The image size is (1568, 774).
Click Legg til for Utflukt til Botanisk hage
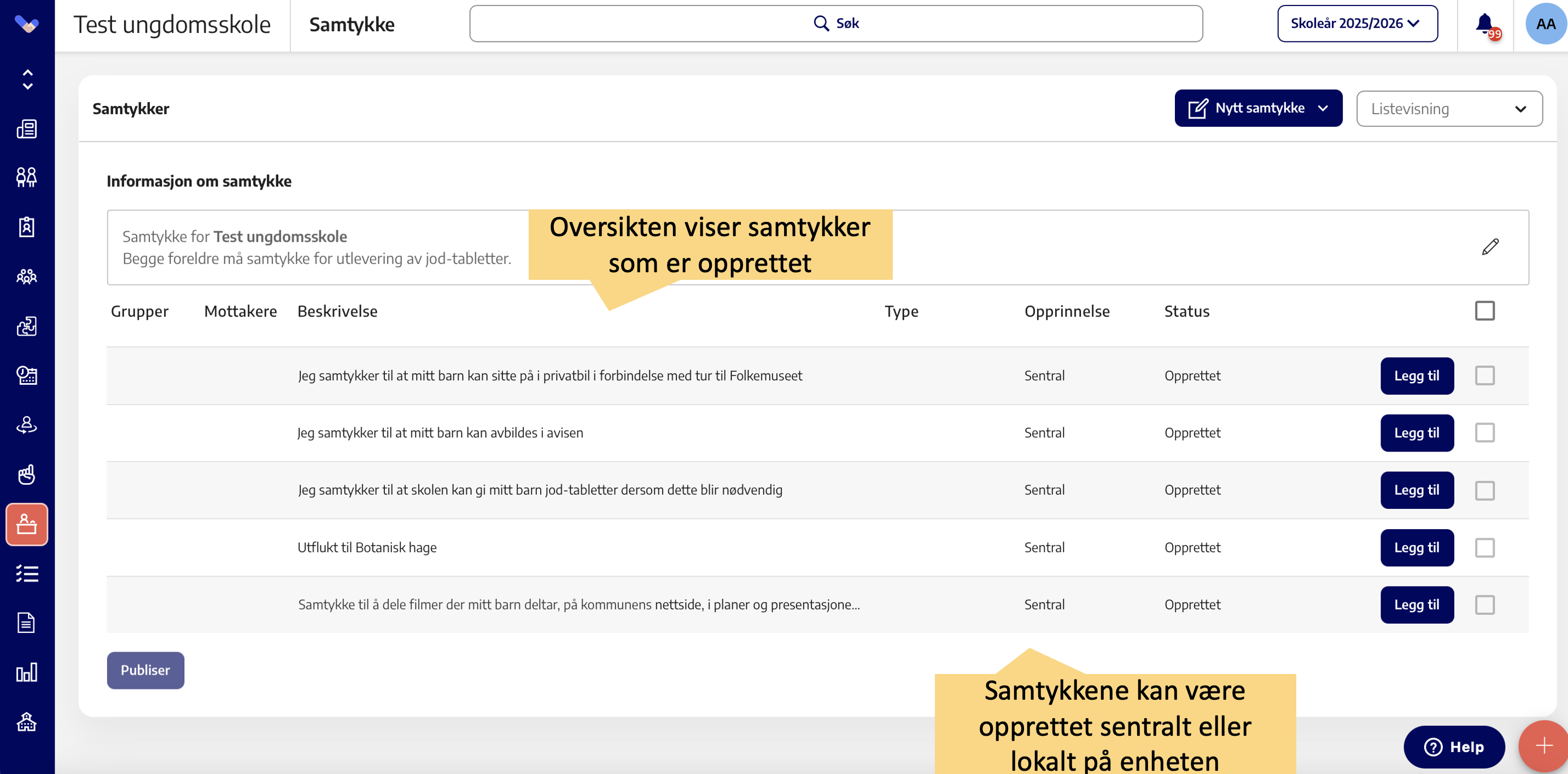[1417, 548]
